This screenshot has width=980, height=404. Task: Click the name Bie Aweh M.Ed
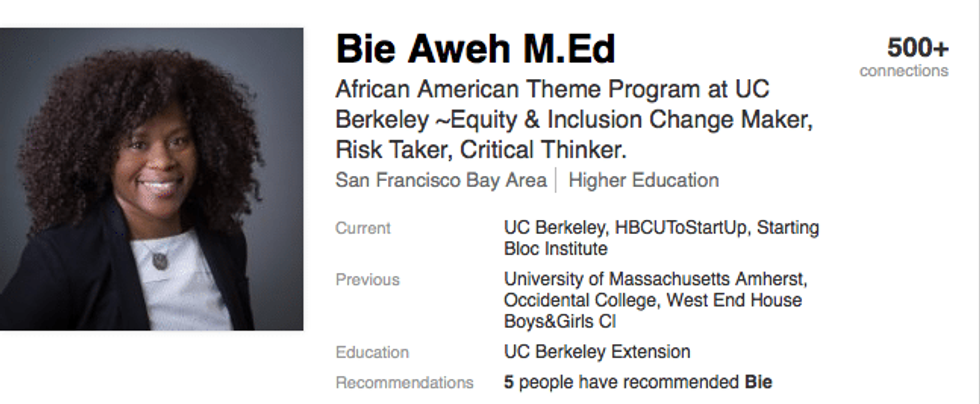[x=475, y=48]
